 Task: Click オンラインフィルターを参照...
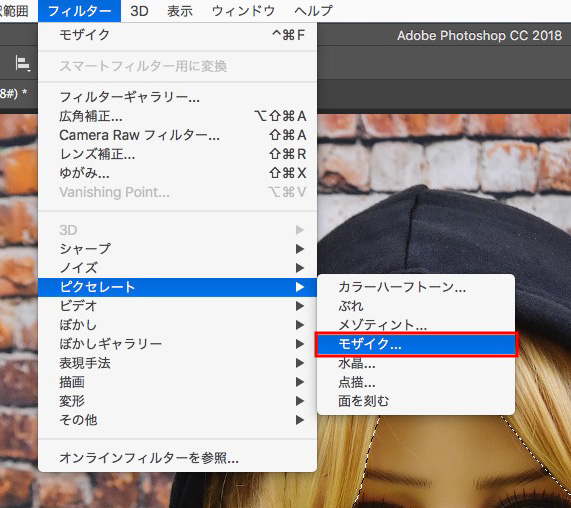point(177,457)
